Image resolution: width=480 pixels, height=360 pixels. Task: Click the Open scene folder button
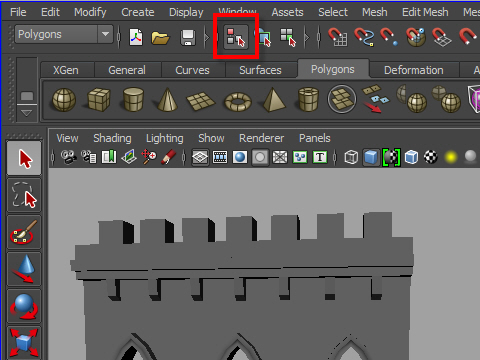click(x=160, y=37)
